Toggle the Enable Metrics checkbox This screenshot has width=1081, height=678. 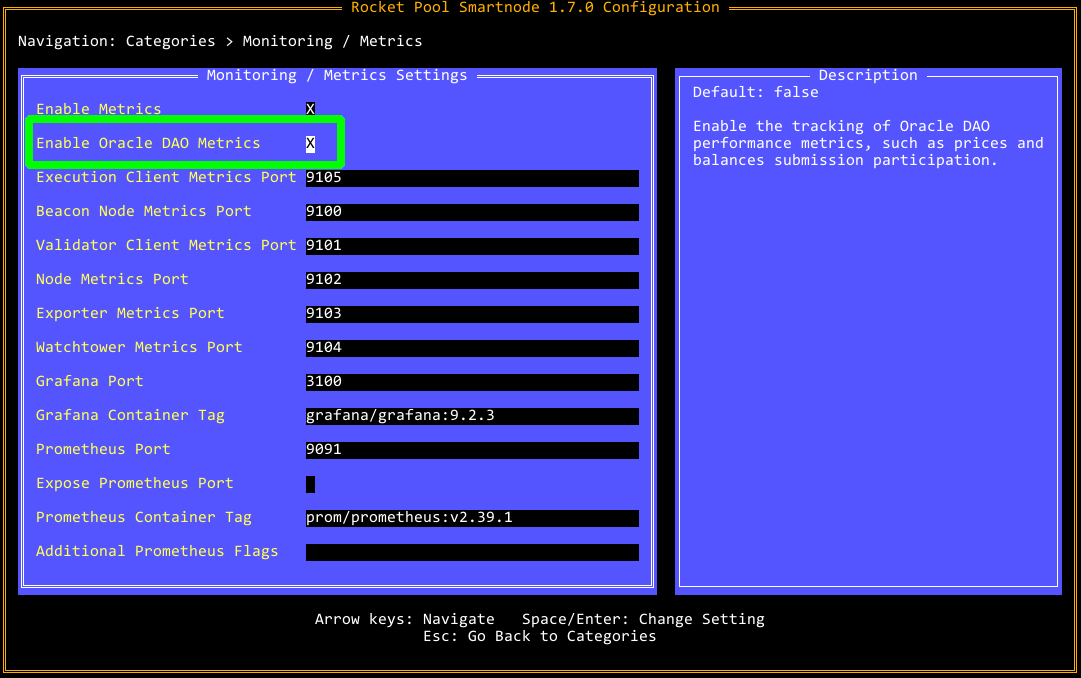click(310, 109)
